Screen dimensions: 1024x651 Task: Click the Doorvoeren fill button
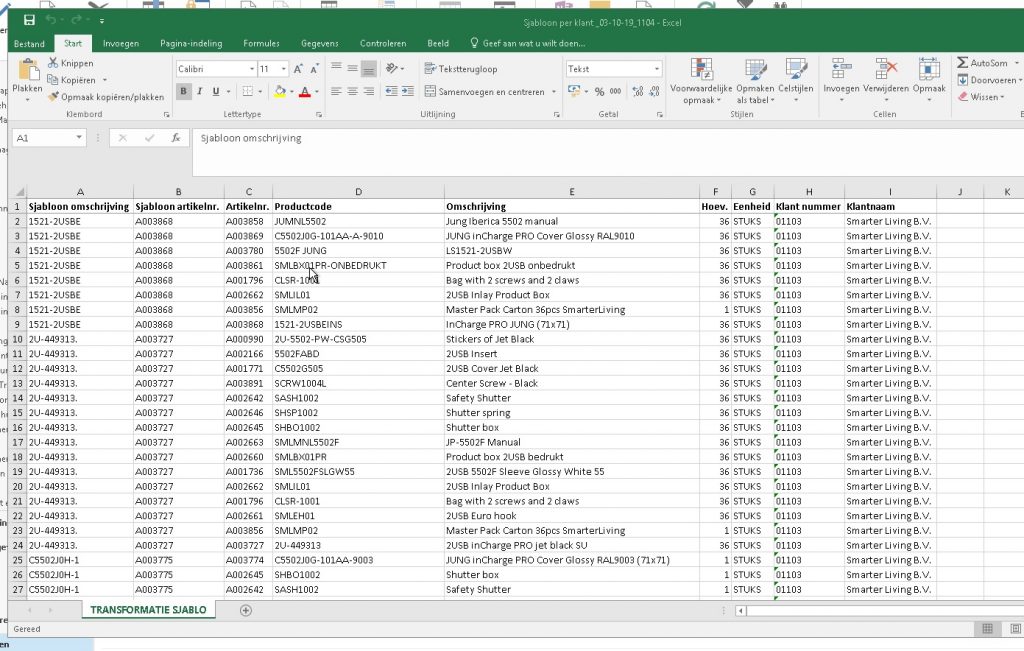tap(987, 80)
